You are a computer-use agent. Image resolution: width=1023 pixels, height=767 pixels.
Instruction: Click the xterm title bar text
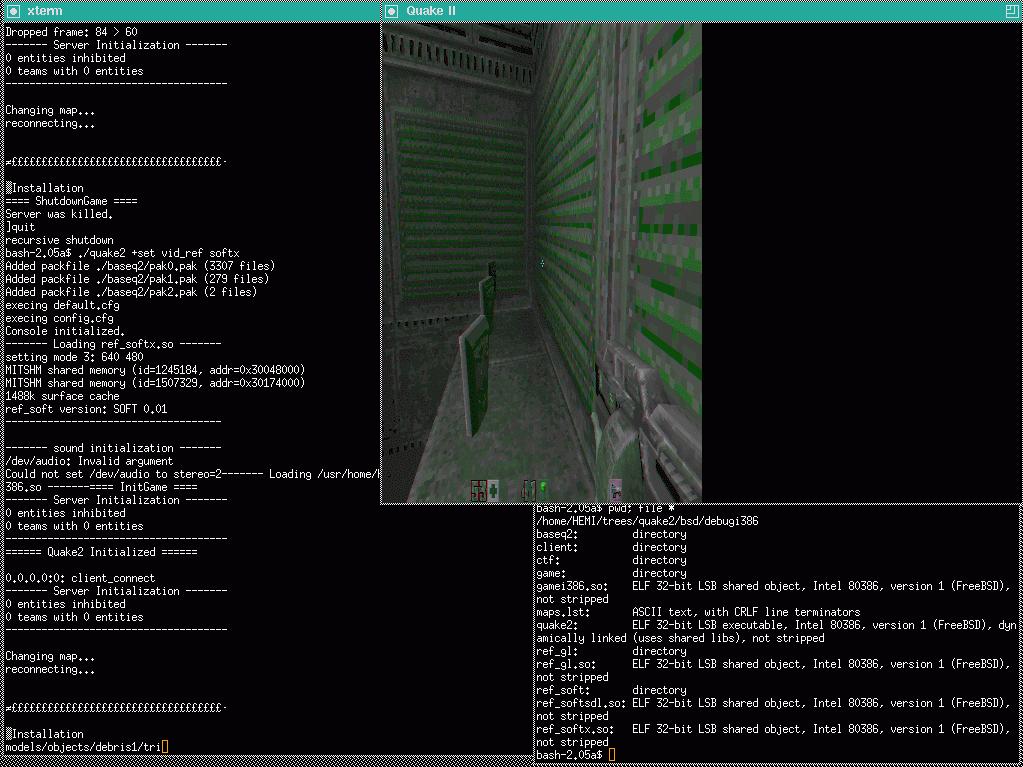(x=44, y=10)
